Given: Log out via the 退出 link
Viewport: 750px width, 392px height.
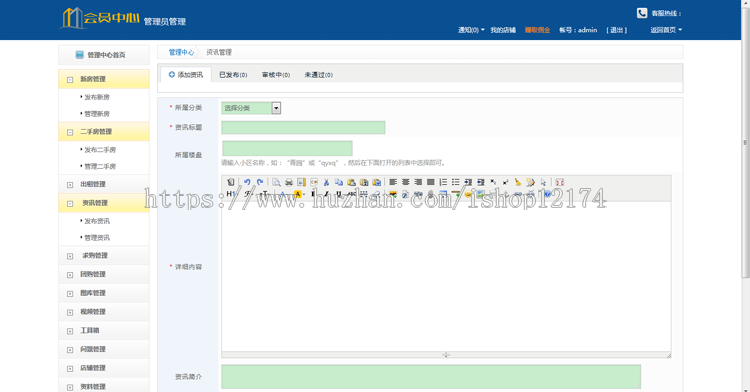Looking at the screenshot, I should [617, 30].
